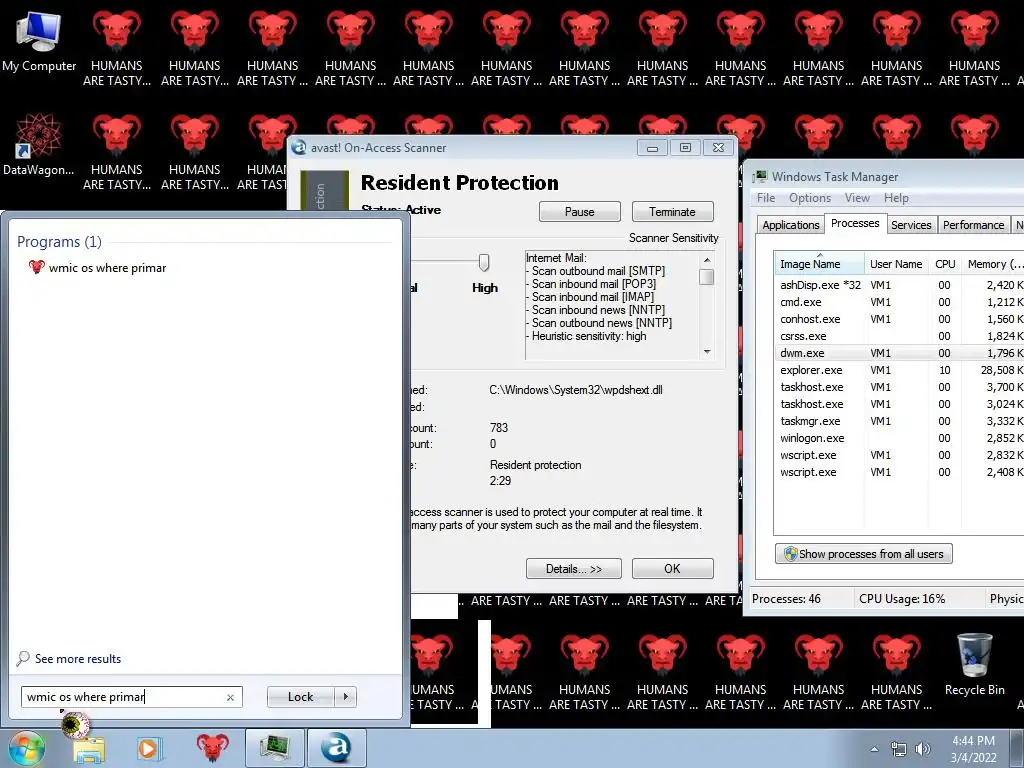This screenshot has height=768, width=1024.
Task: Switch to Task Manager taskbar button
Action: [x=275, y=748]
